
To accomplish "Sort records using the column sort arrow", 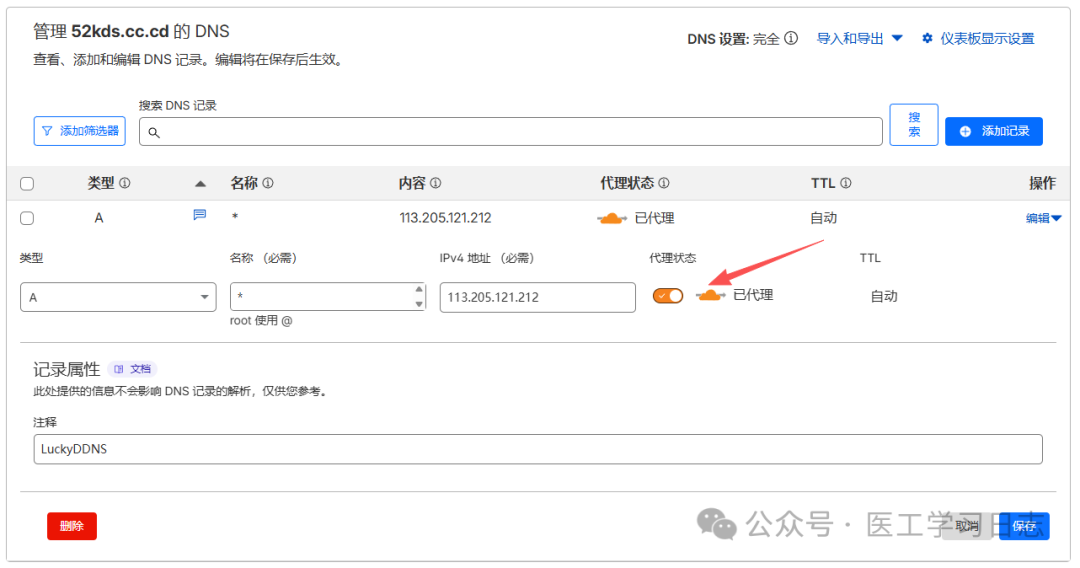I will tap(200, 184).
